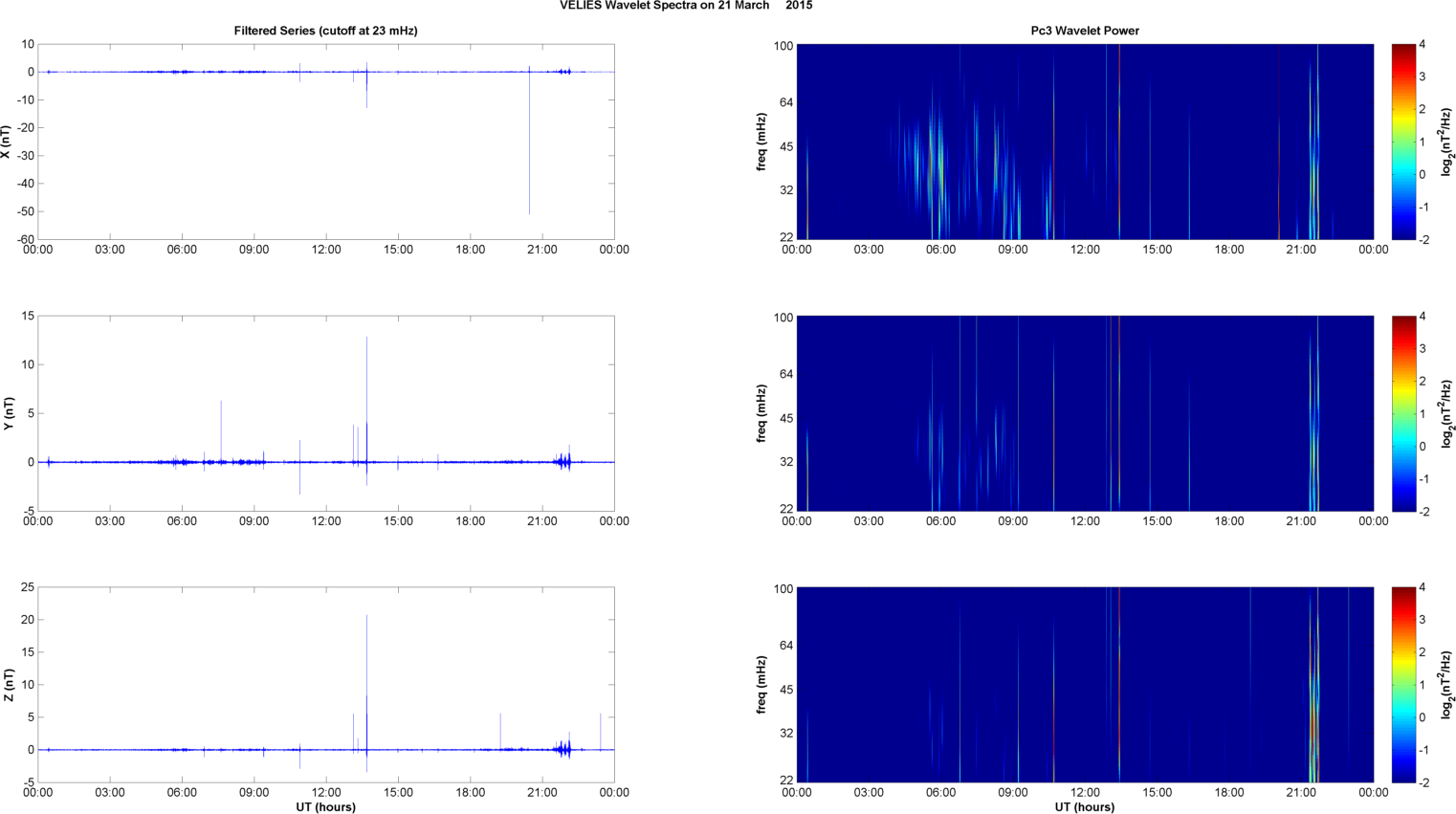Click "freq (mHz)" label of the middle wavelet plot
Viewport: 1456px width, 814px height.
[x=761, y=413]
